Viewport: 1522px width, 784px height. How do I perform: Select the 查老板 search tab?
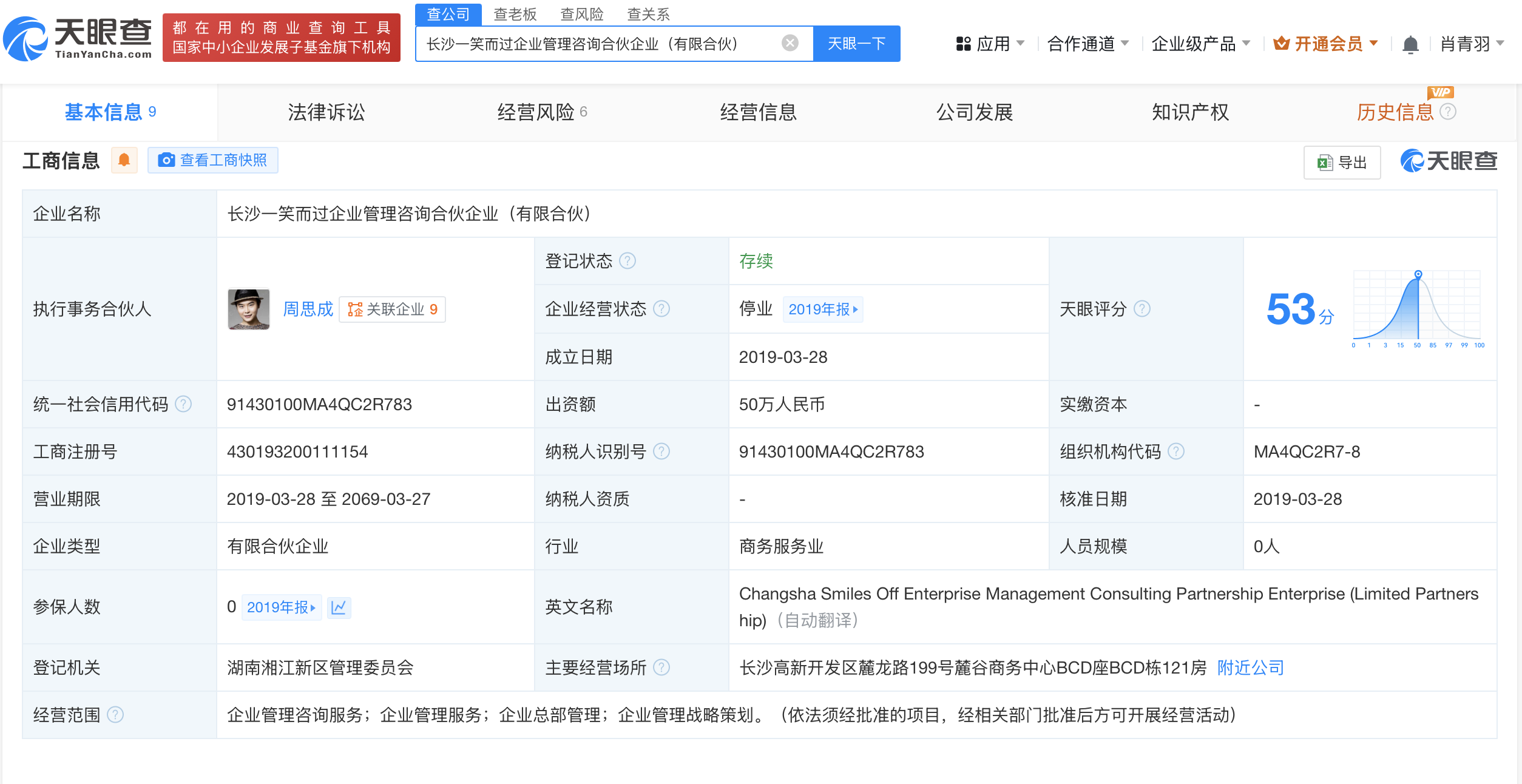[x=515, y=14]
